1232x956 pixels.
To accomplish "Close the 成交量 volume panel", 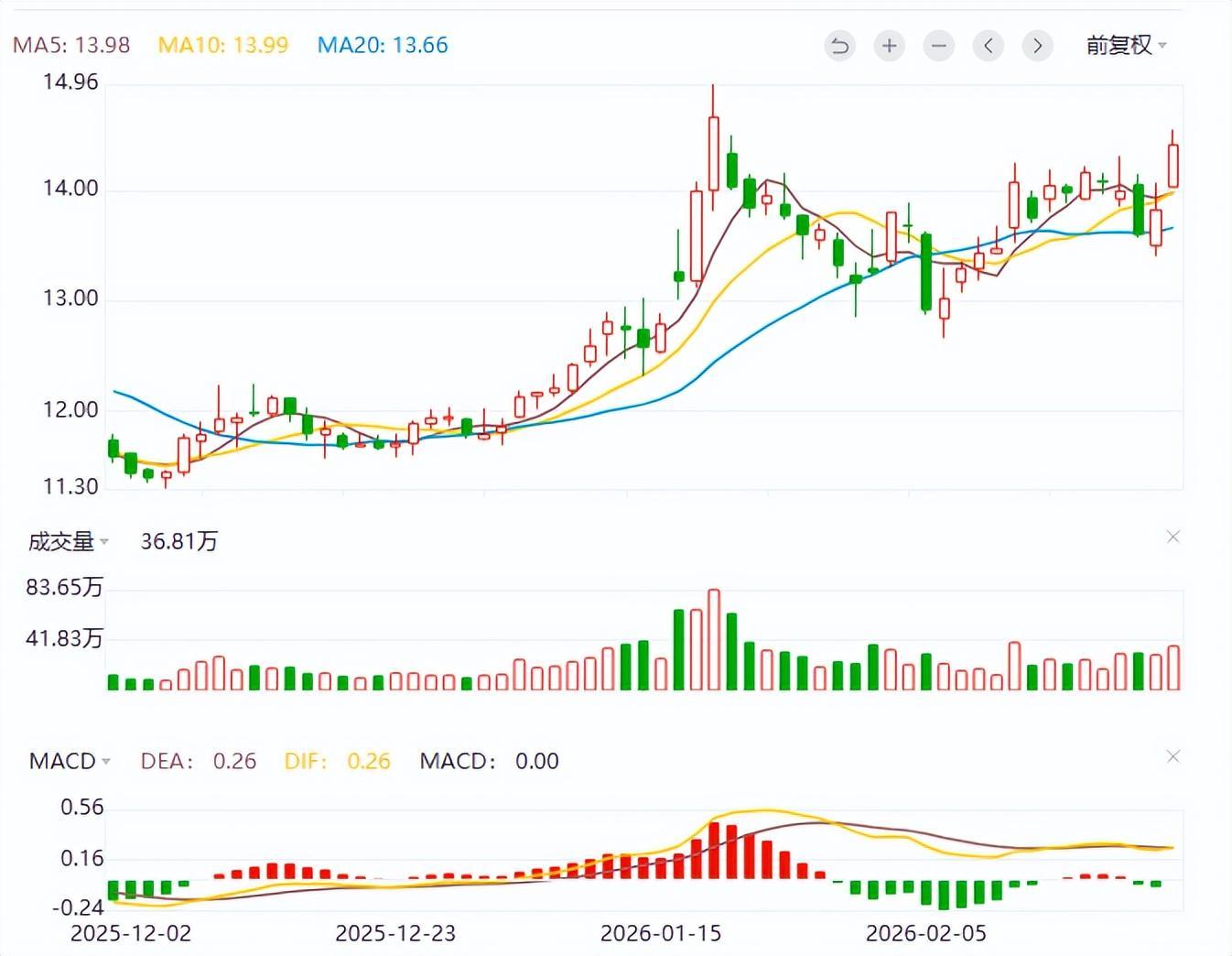I will [1173, 538].
